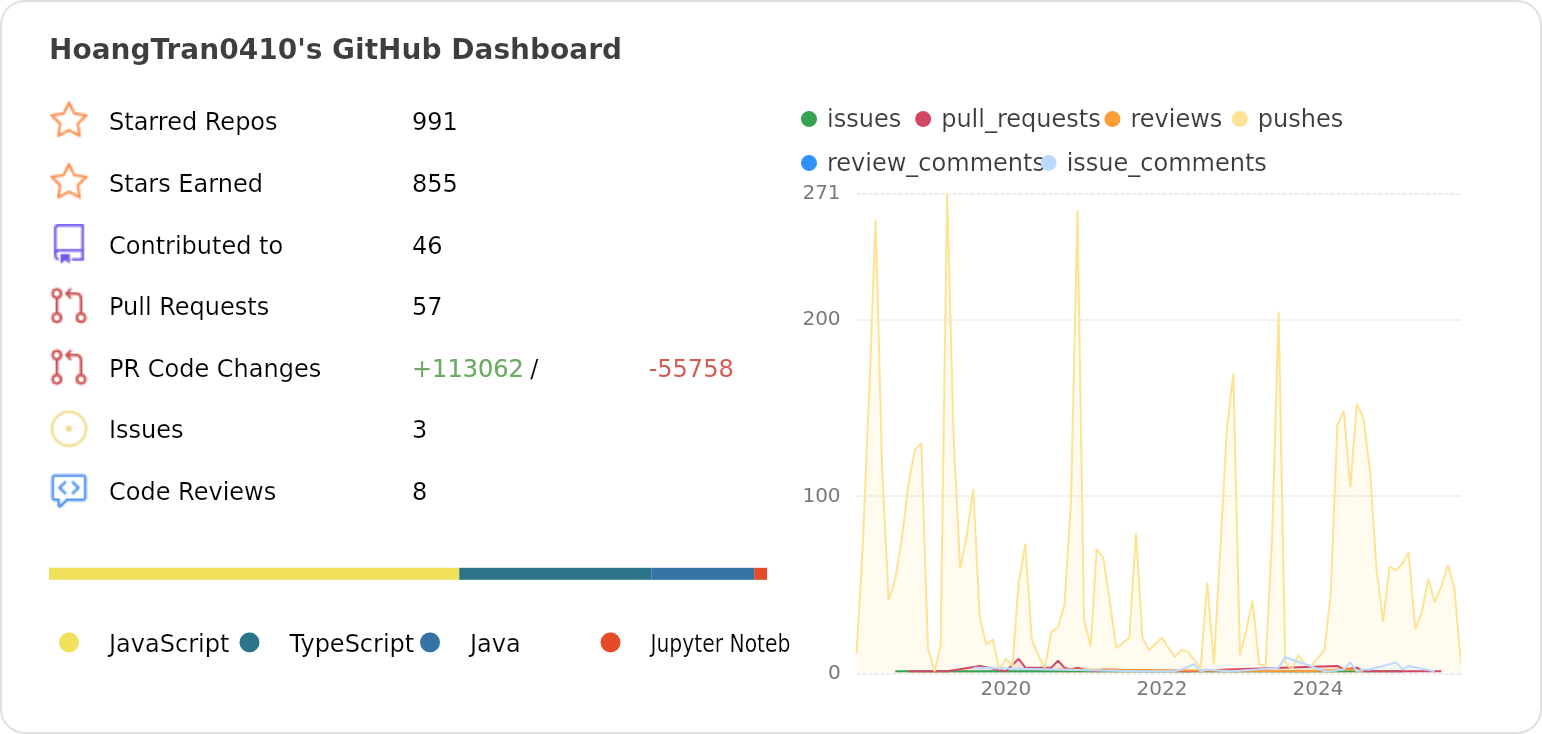The width and height of the screenshot is (1542, 734).
Task: Click the PR Code Changes merge icon
Action: pyautogui.click(x=69, y=367)
